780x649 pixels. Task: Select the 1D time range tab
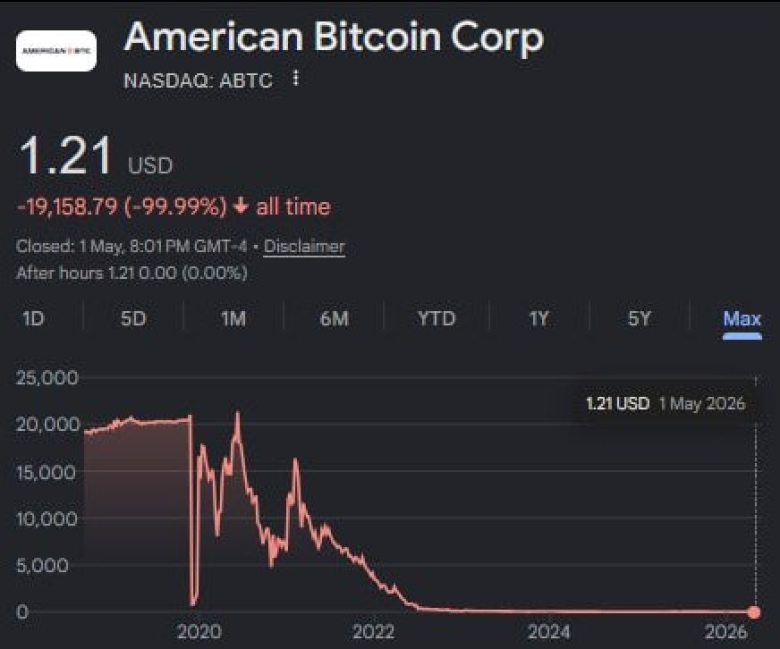(33, 318)
